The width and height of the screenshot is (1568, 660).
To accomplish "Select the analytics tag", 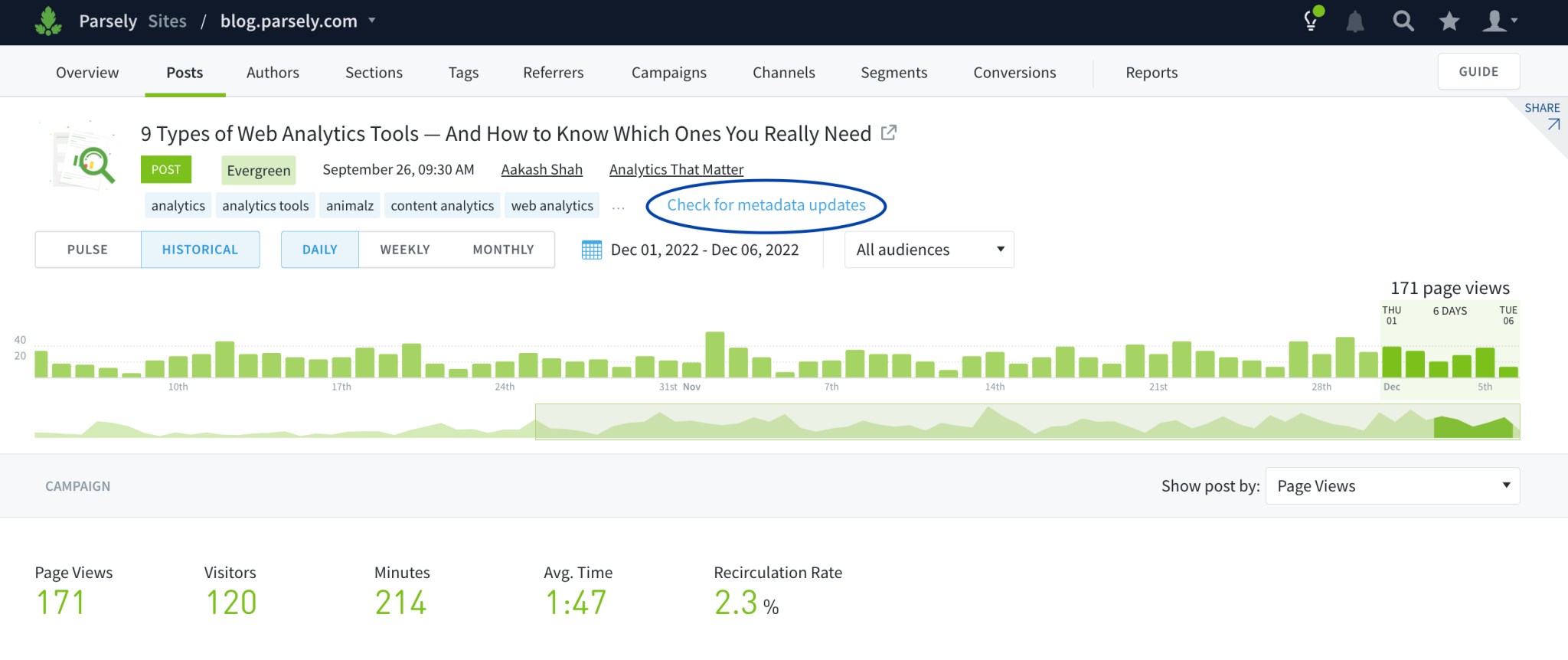I will click(178, 205).
